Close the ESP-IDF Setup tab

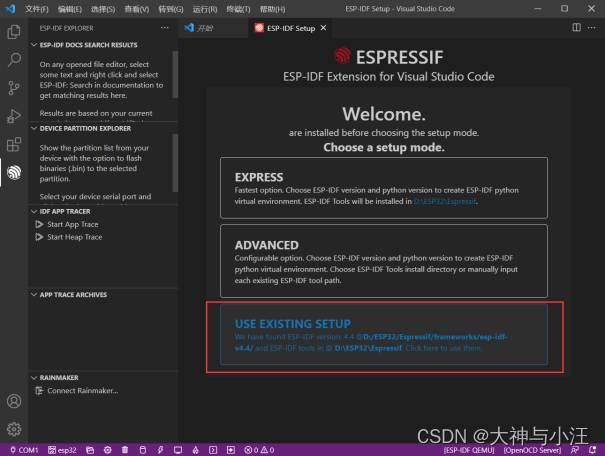(x=323, y=28)
